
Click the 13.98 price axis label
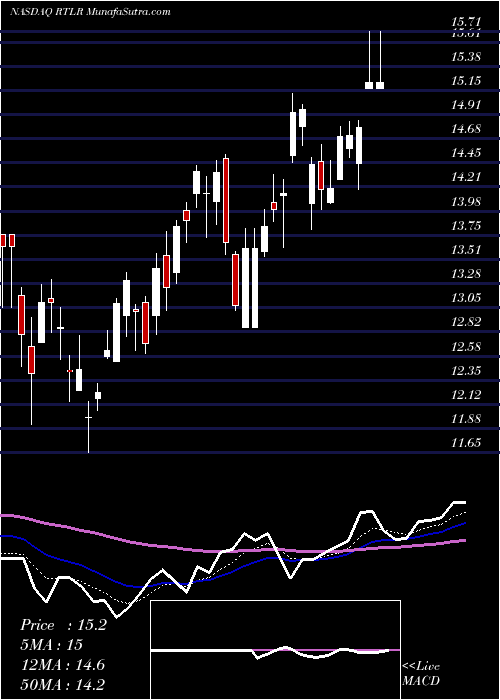coord(466,202)
